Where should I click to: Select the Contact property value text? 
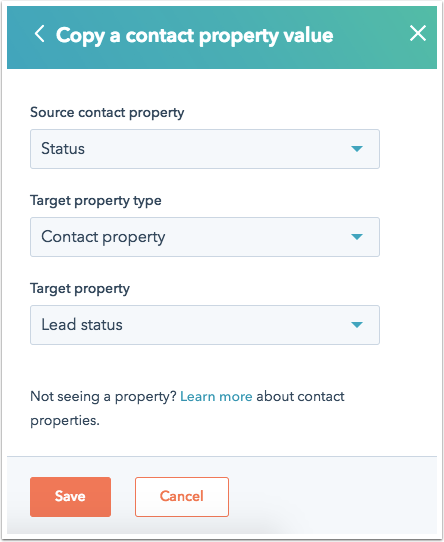[103, 237]
